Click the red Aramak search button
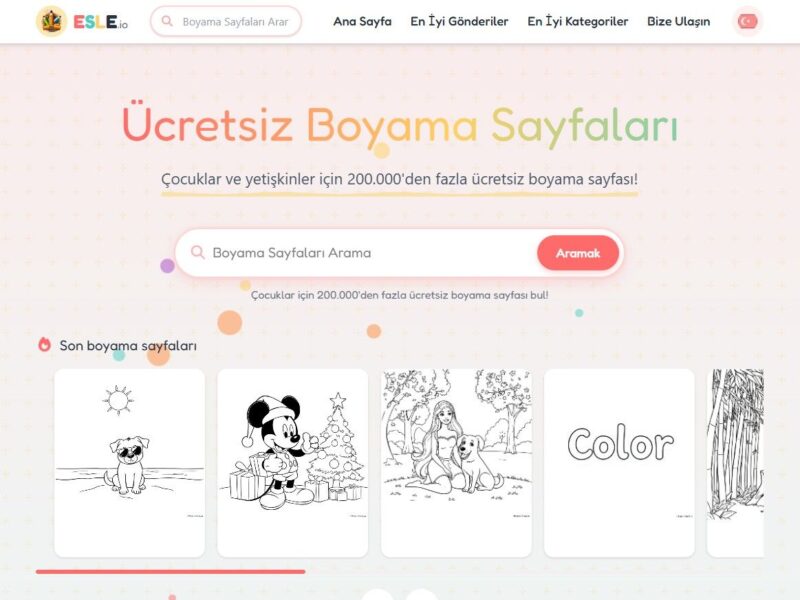This screenshot has height=600, width=800. coord(578,253)
